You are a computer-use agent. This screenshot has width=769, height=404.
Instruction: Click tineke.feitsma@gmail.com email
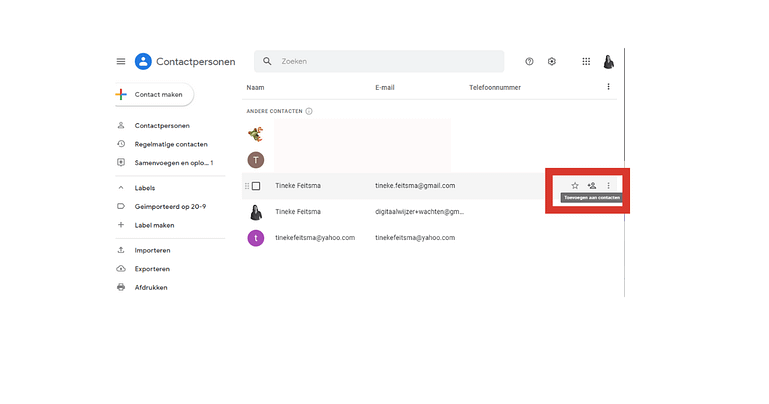click(x=415, y=186)
